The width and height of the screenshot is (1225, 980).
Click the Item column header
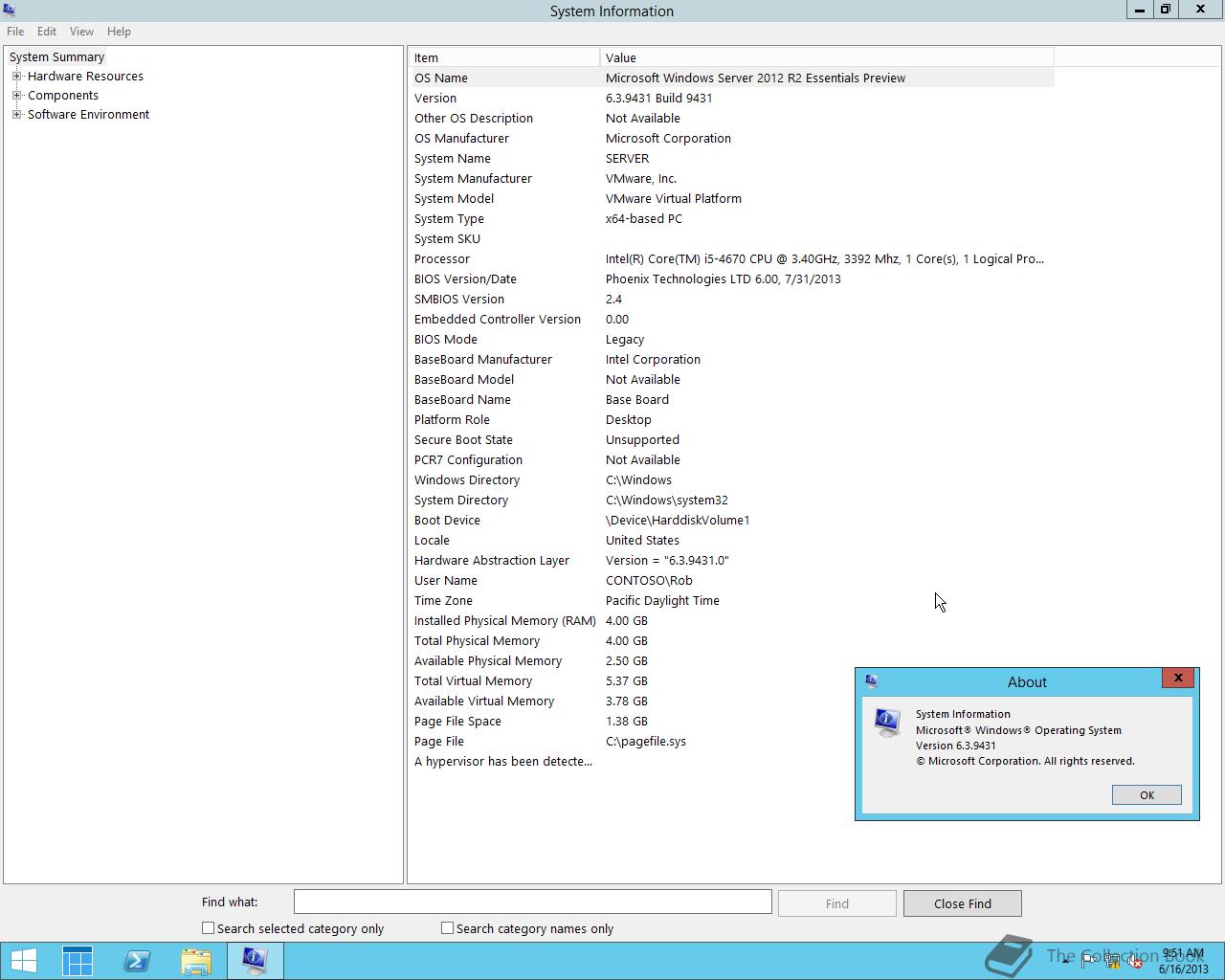(504, 57)
